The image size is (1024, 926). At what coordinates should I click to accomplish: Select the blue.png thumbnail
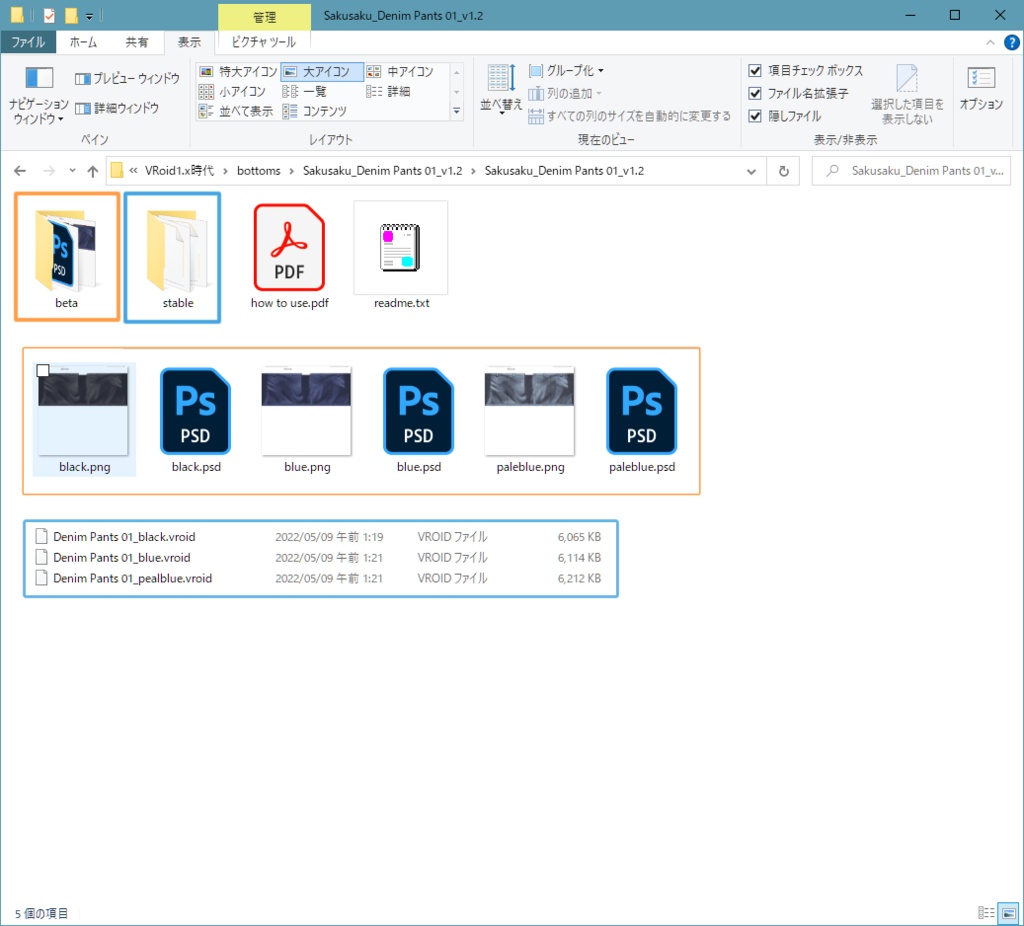pos(306,411)
